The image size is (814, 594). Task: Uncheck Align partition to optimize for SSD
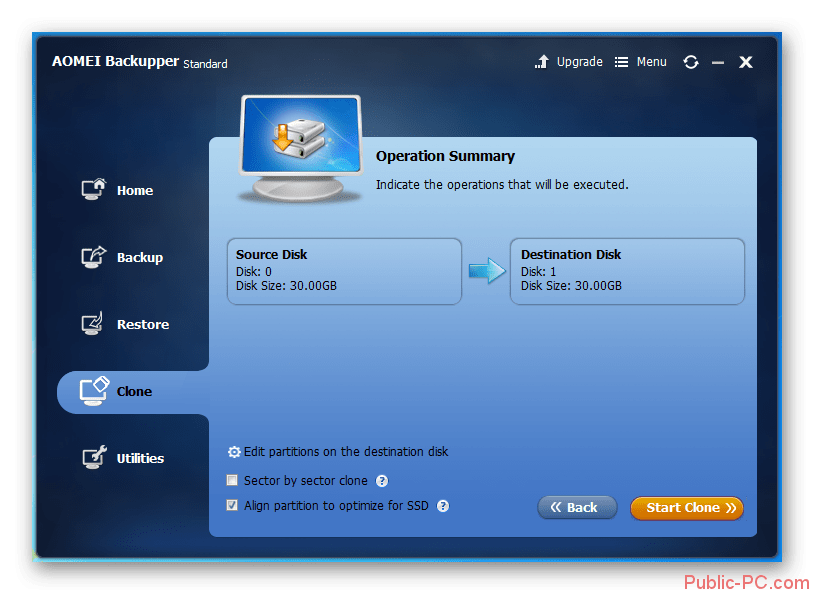(232, 505)
